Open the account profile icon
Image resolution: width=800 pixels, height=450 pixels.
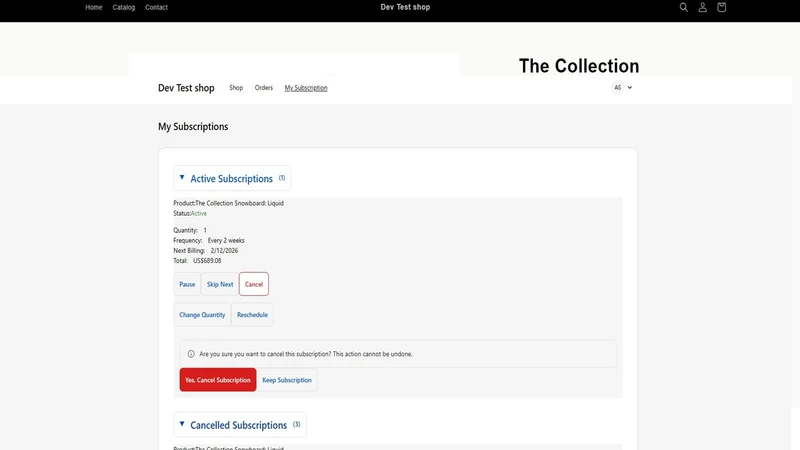703,7
